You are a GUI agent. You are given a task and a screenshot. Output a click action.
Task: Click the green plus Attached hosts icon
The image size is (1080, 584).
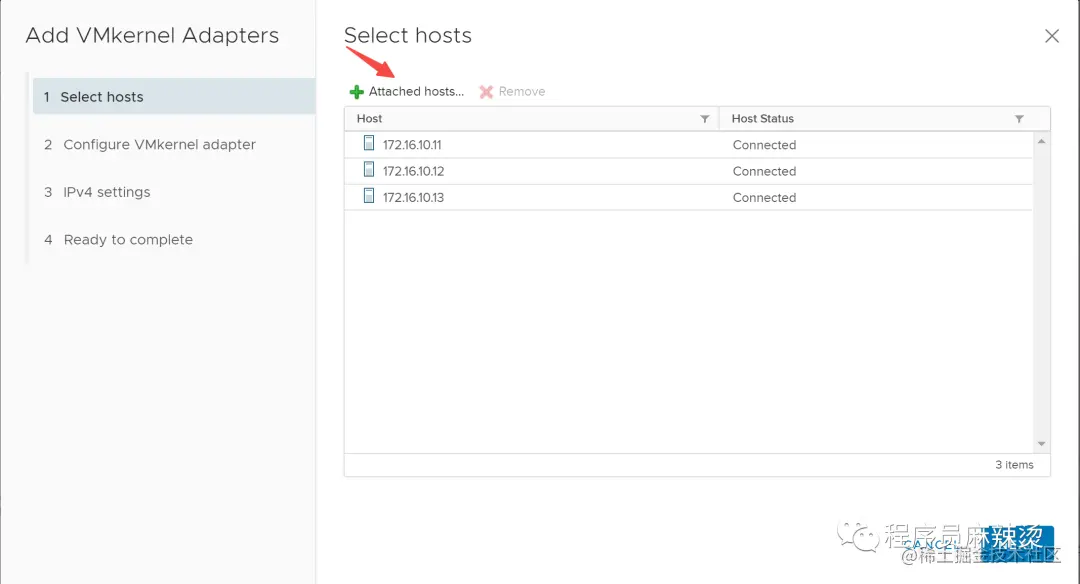tap(356, 92)
